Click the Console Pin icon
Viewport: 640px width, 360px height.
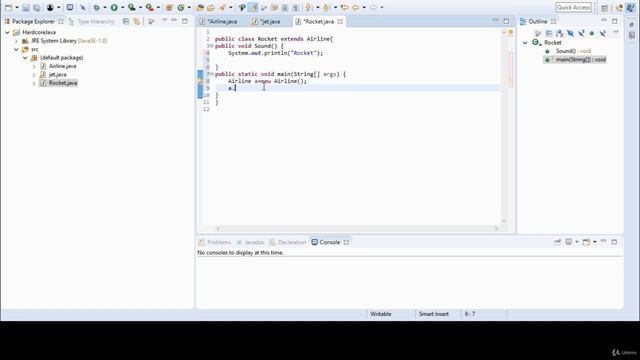pyautogui.click(x=558, y=242)
